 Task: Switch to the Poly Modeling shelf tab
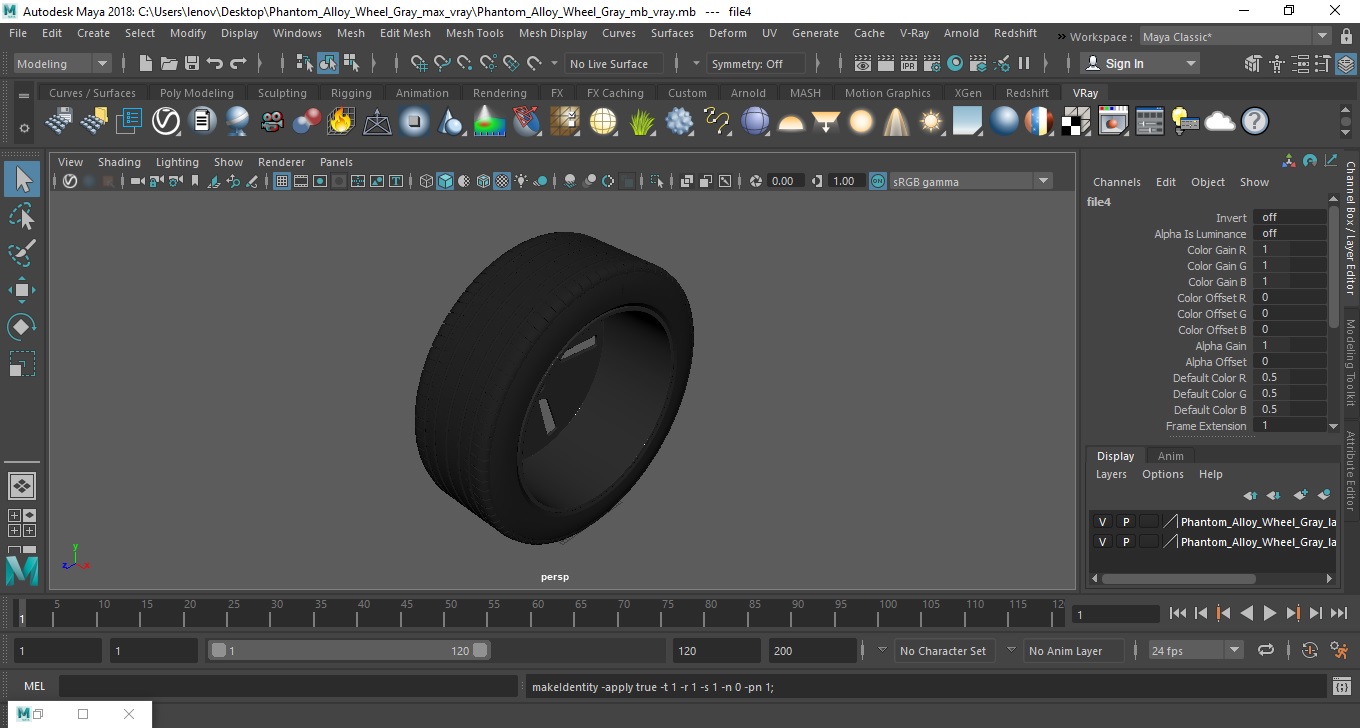(196, 93)
